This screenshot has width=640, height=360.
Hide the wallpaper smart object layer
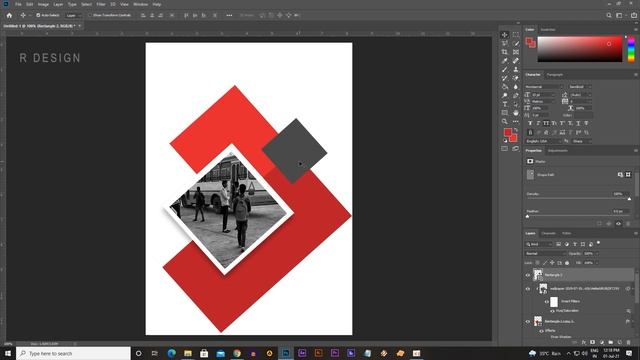tap(528, 289)
